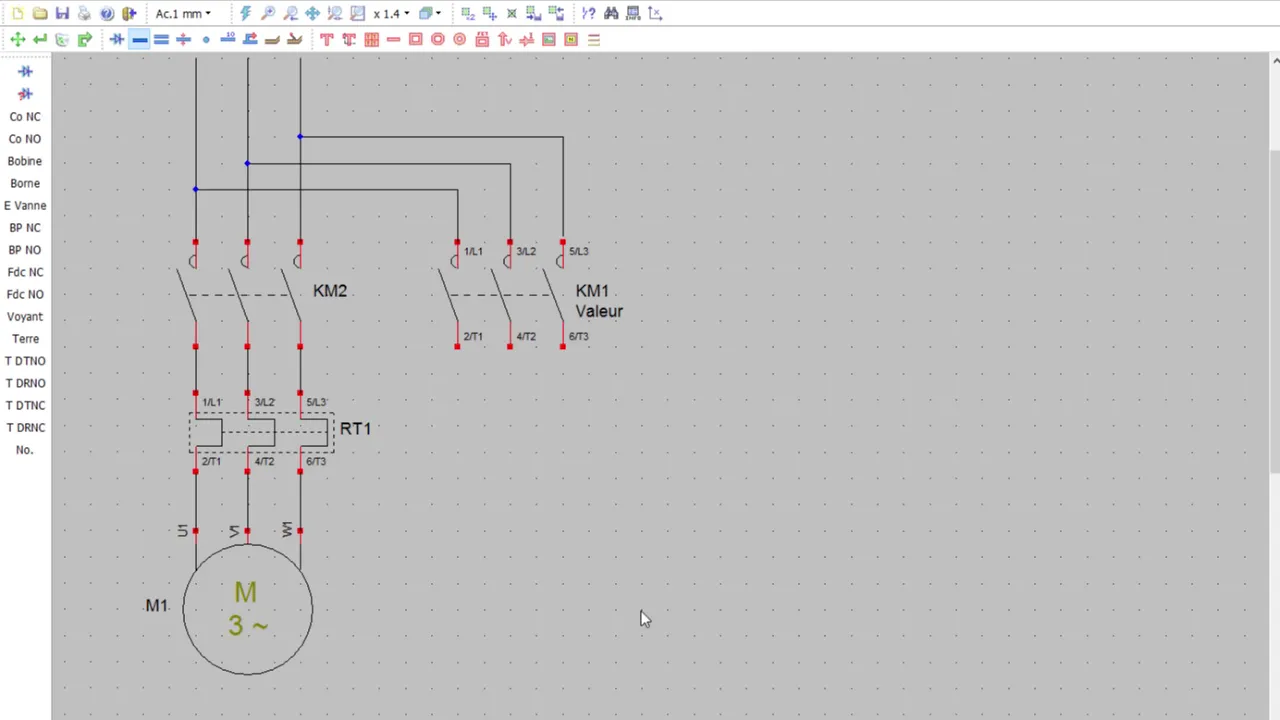Select the double line wire tool
1280x720 pixels.
[161, 39]
